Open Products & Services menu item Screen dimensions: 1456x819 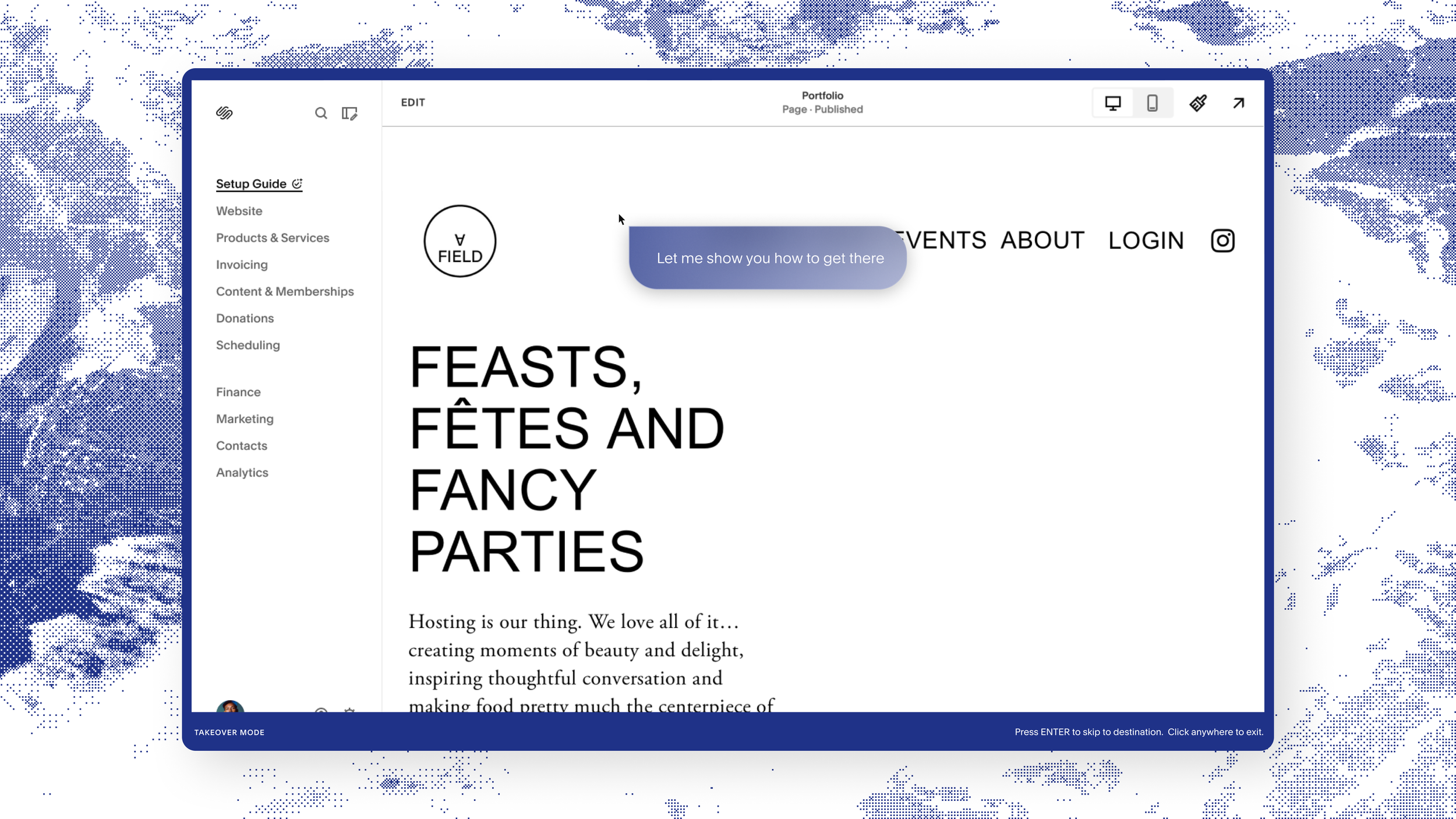click(273, 238)
